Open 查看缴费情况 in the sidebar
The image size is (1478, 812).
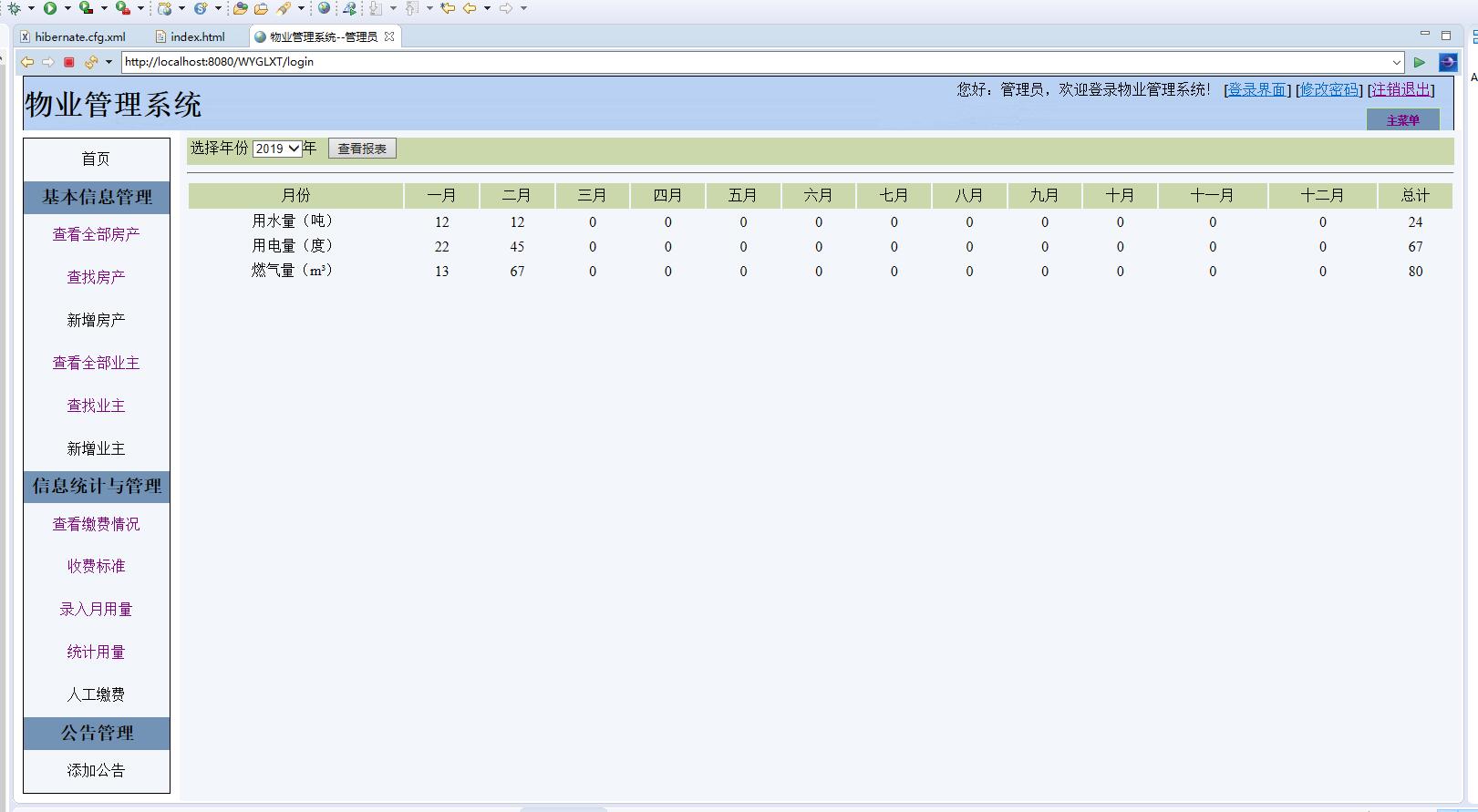96,524
